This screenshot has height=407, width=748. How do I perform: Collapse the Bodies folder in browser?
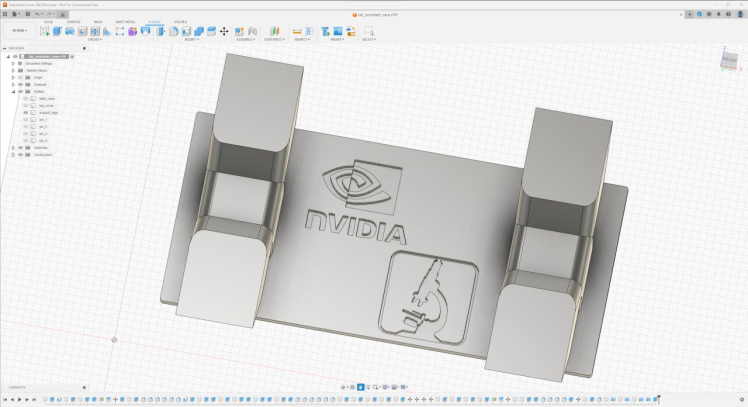(12, 91)
